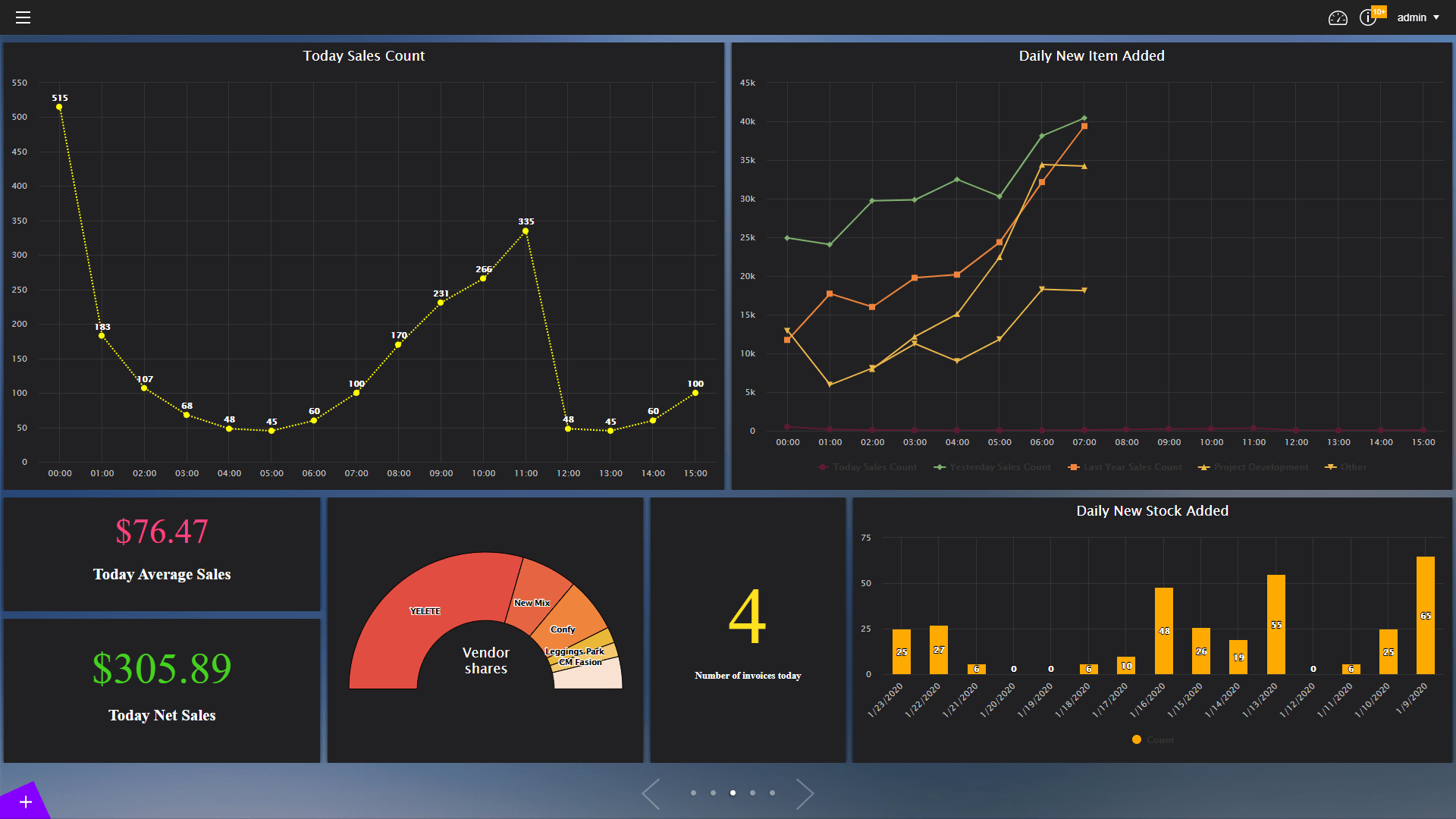1456x819 pixels.
Task: Select the third carousel page dot
Action: (x=733, y=793)
